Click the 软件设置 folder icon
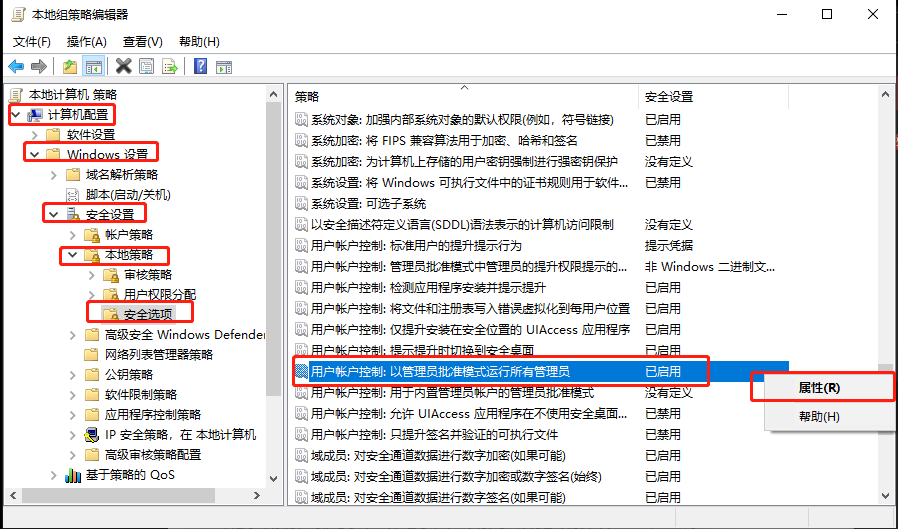898x529 pixels. click(x=53, y=135)
